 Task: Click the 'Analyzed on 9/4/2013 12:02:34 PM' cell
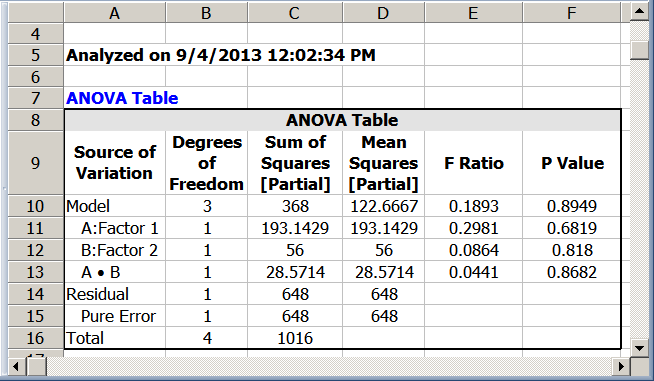tap(221, 55)
